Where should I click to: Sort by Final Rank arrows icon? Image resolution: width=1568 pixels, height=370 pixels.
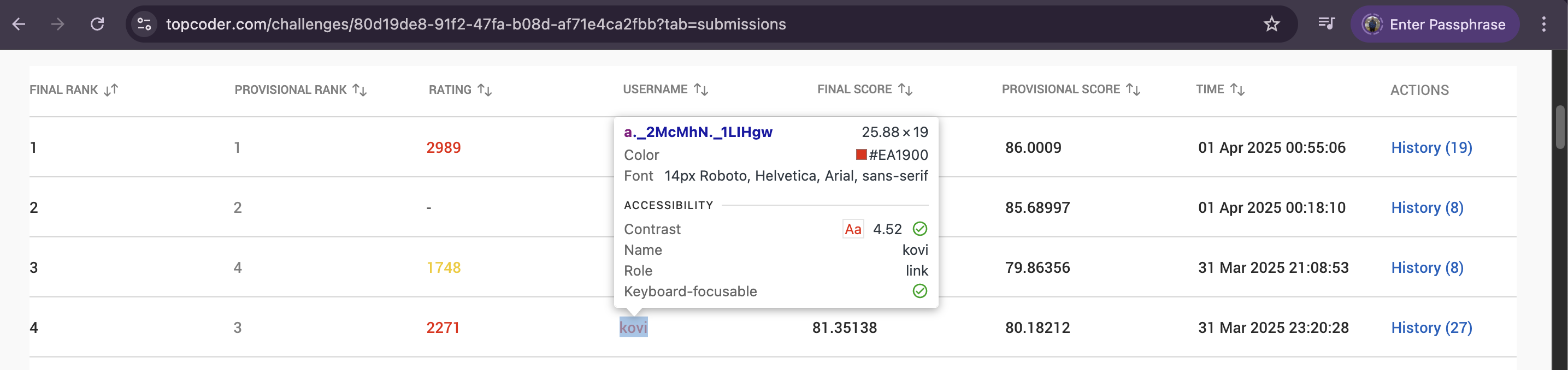111,90
